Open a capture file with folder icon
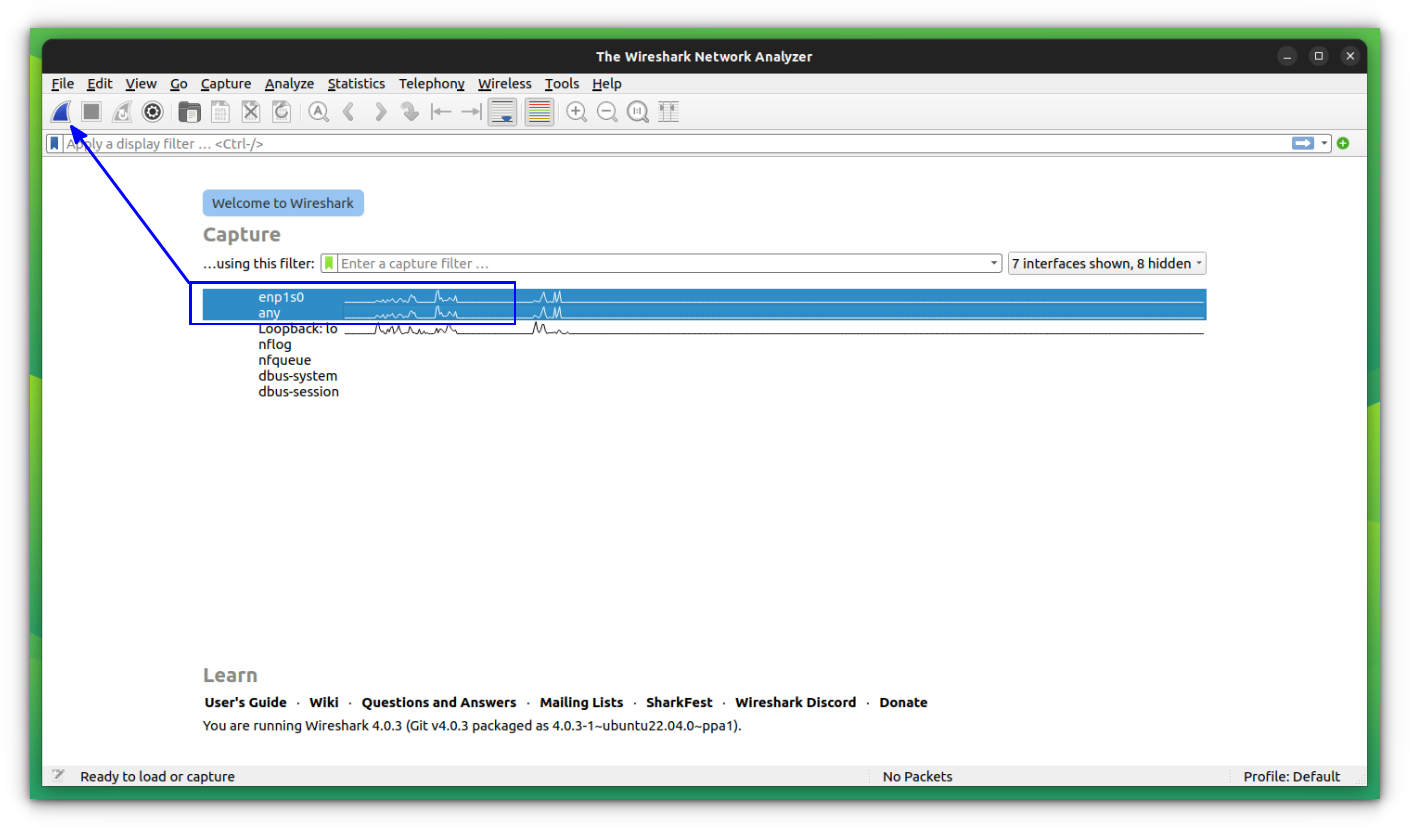This screenshot has width=1410, height=831. click(x=189, y=112)
